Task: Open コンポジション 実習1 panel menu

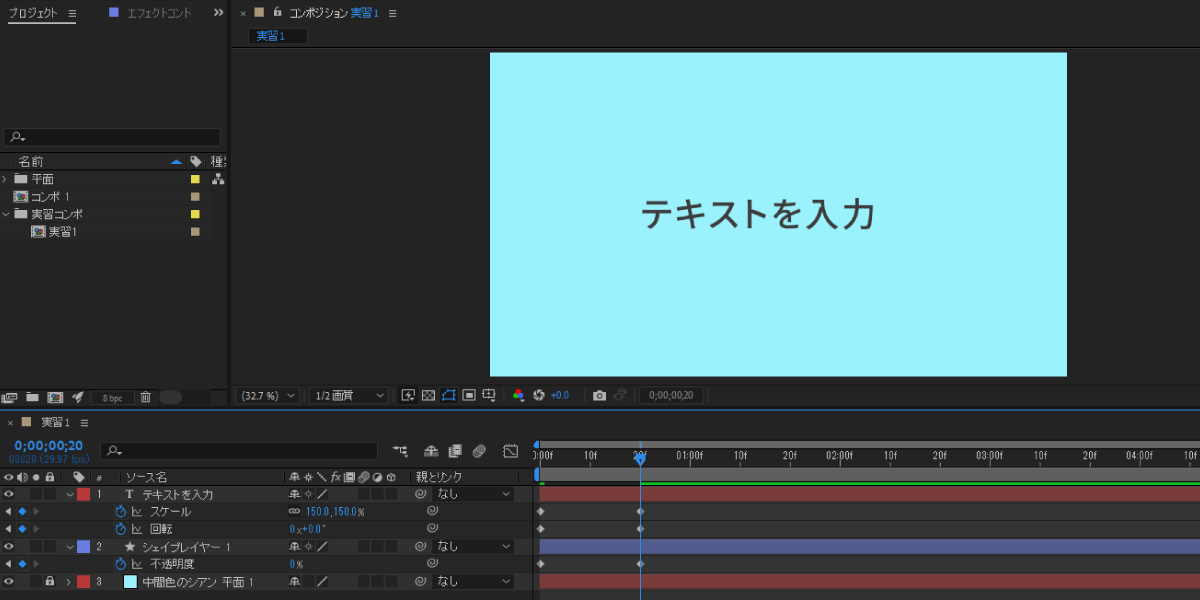Action: click(x=392, y=13)
